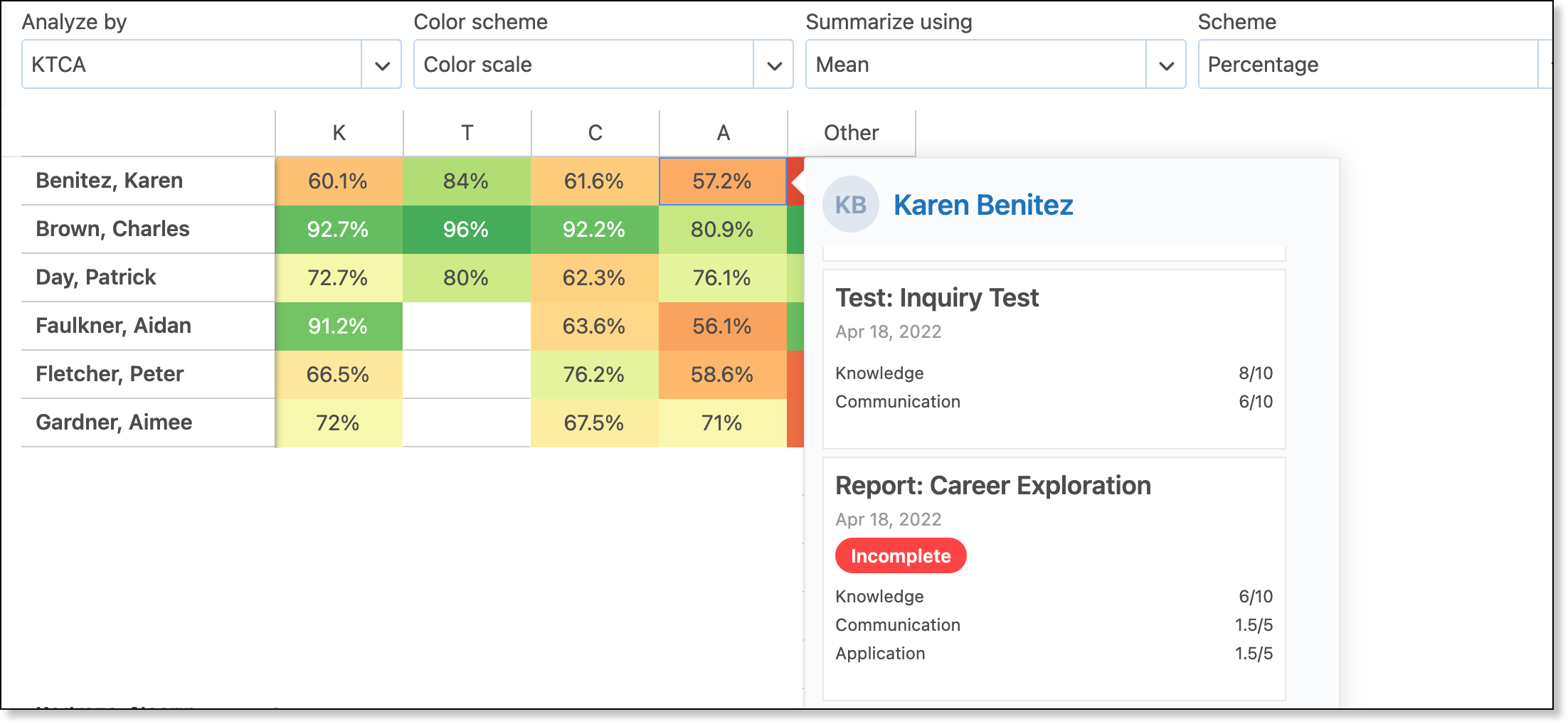Expand the Color scheme dropdown
The image size is (1568, 724).
point(603,64)
